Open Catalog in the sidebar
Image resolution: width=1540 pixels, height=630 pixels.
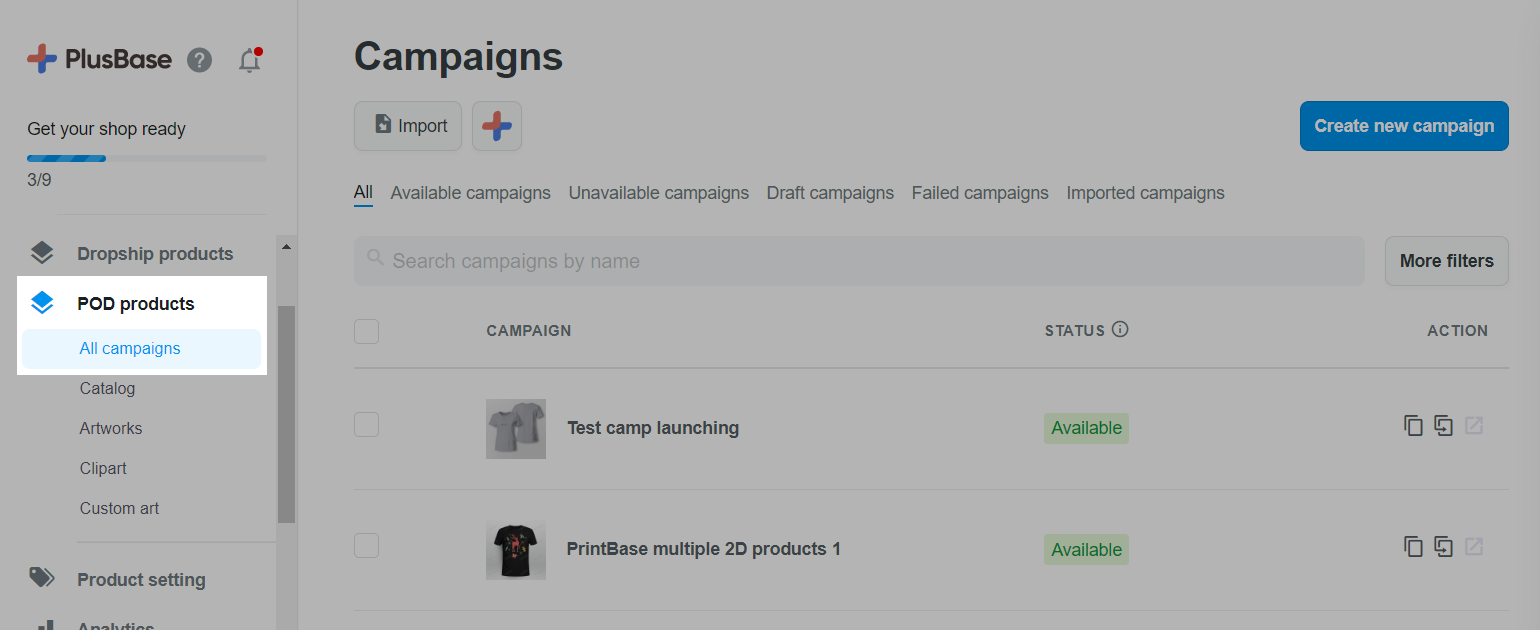pos(107,388)
